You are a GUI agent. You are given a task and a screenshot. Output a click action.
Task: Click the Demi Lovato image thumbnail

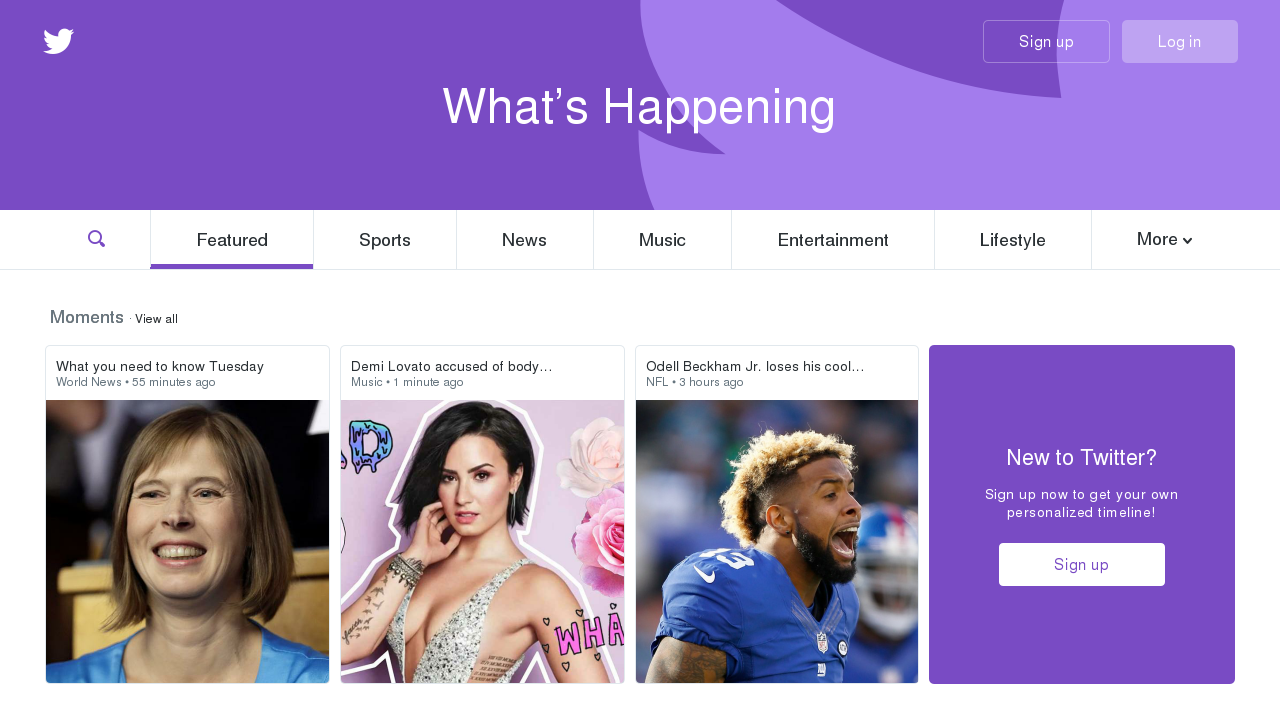tap(482, 541)
